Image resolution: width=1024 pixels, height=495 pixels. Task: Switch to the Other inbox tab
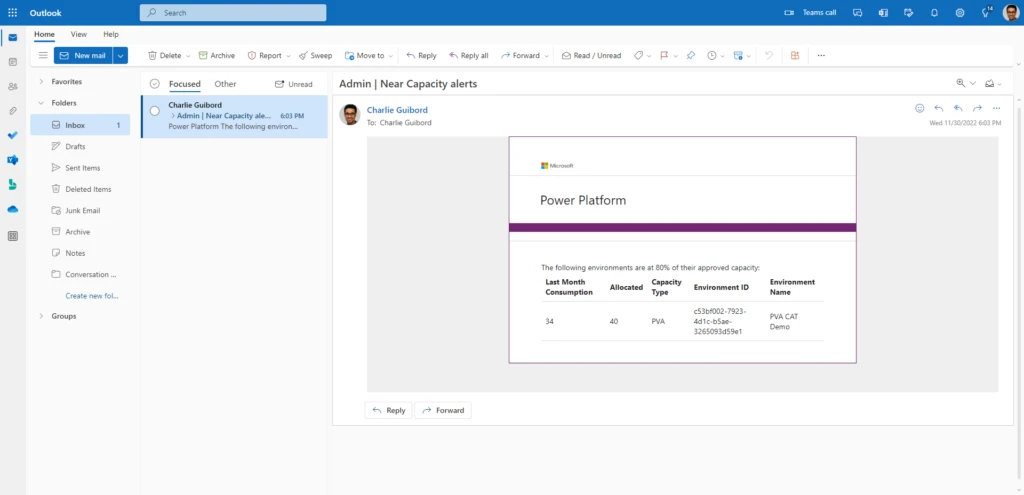(225, 84)
